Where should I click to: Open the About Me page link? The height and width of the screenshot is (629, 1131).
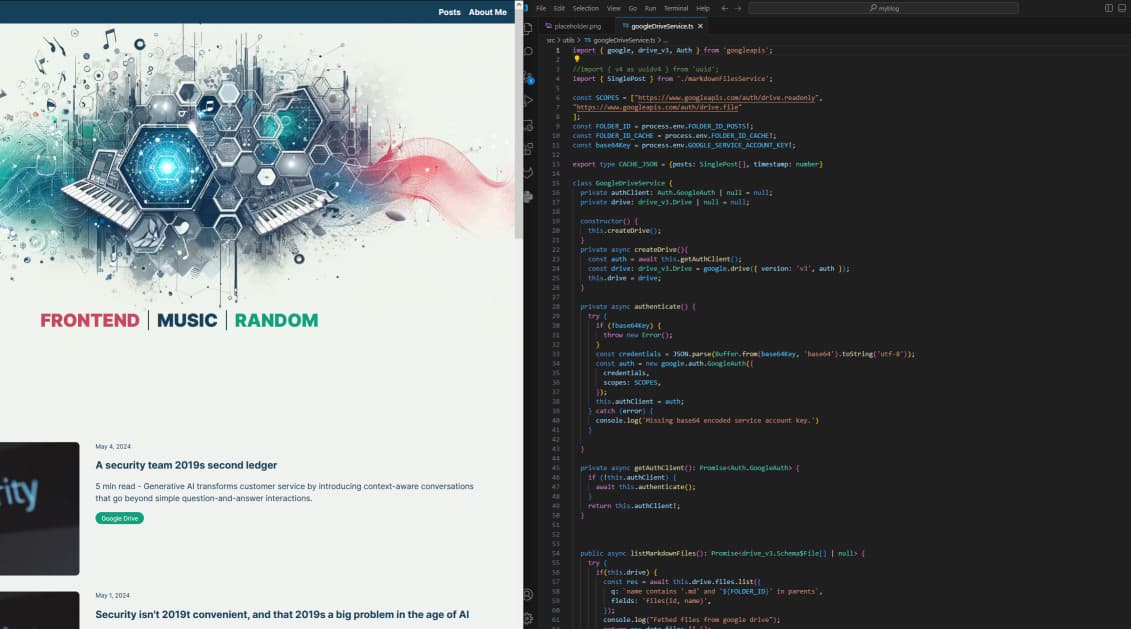tap(487, 12)
